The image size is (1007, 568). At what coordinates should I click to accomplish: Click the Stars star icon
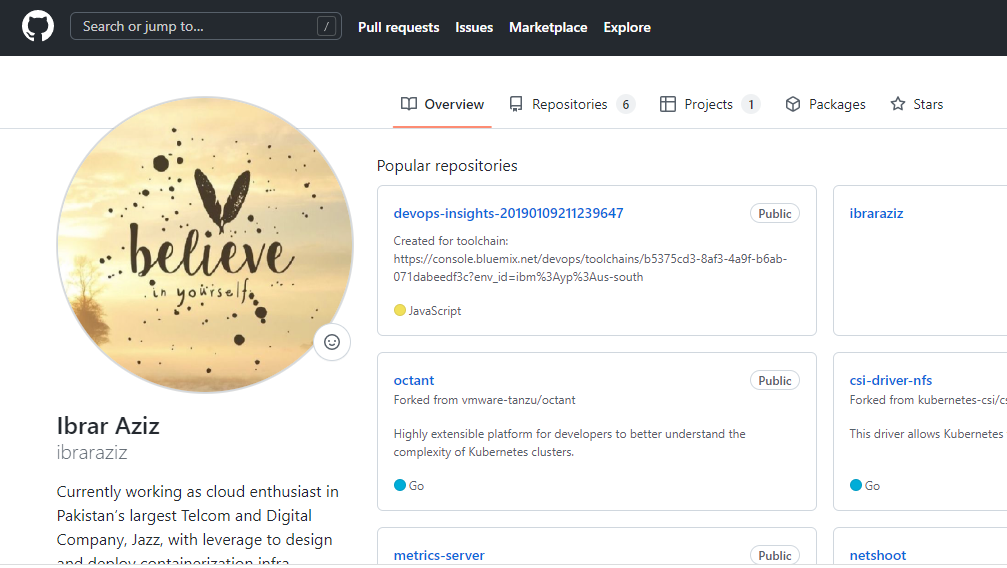tap(897, 104)
